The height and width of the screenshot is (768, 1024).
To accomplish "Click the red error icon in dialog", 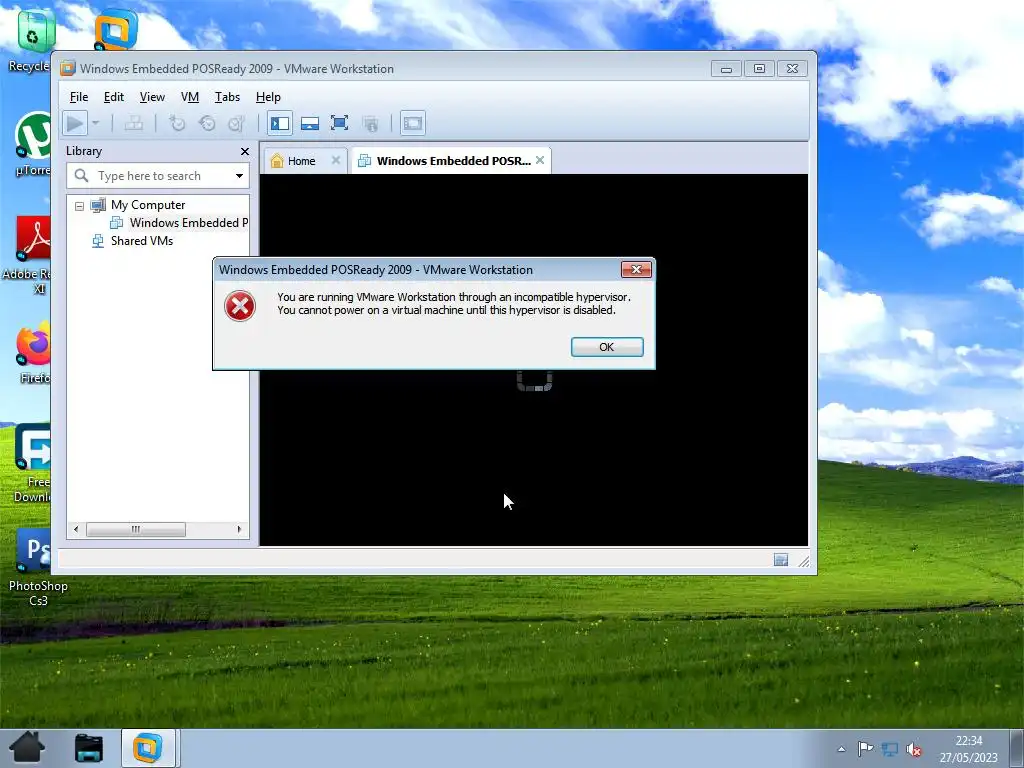I will click(240, 306).
